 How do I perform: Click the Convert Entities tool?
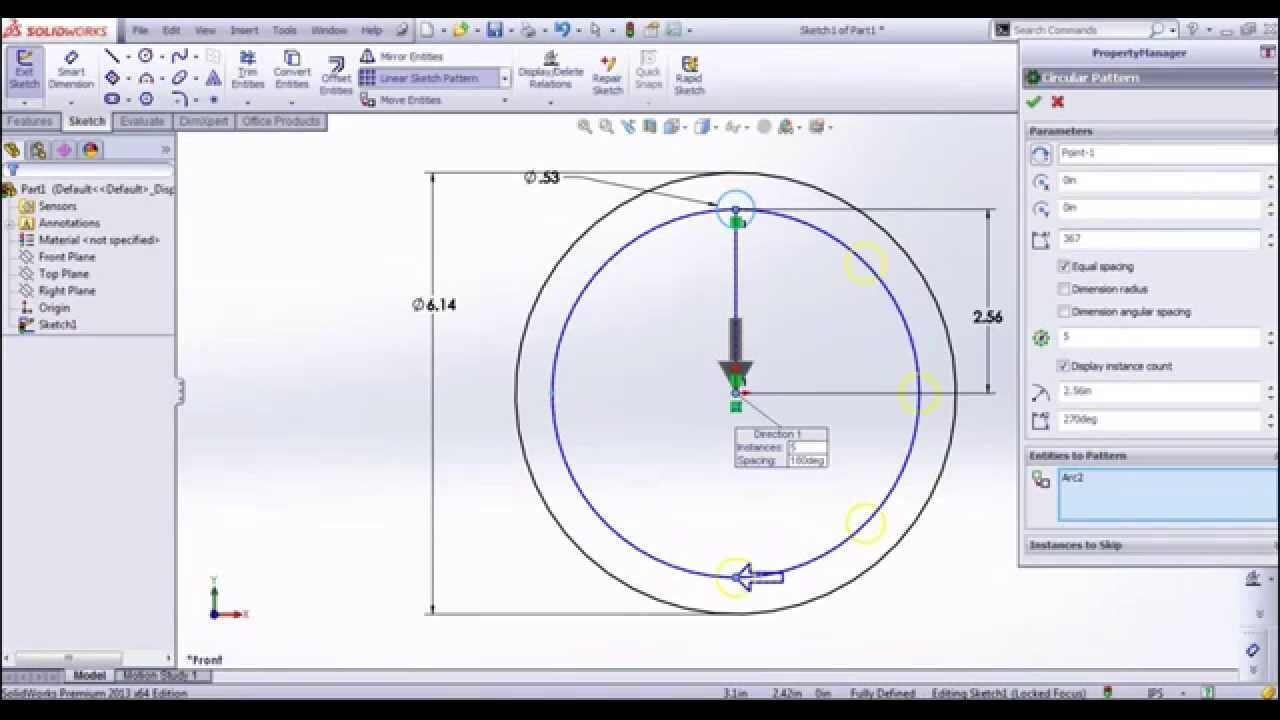click(292, 70)
